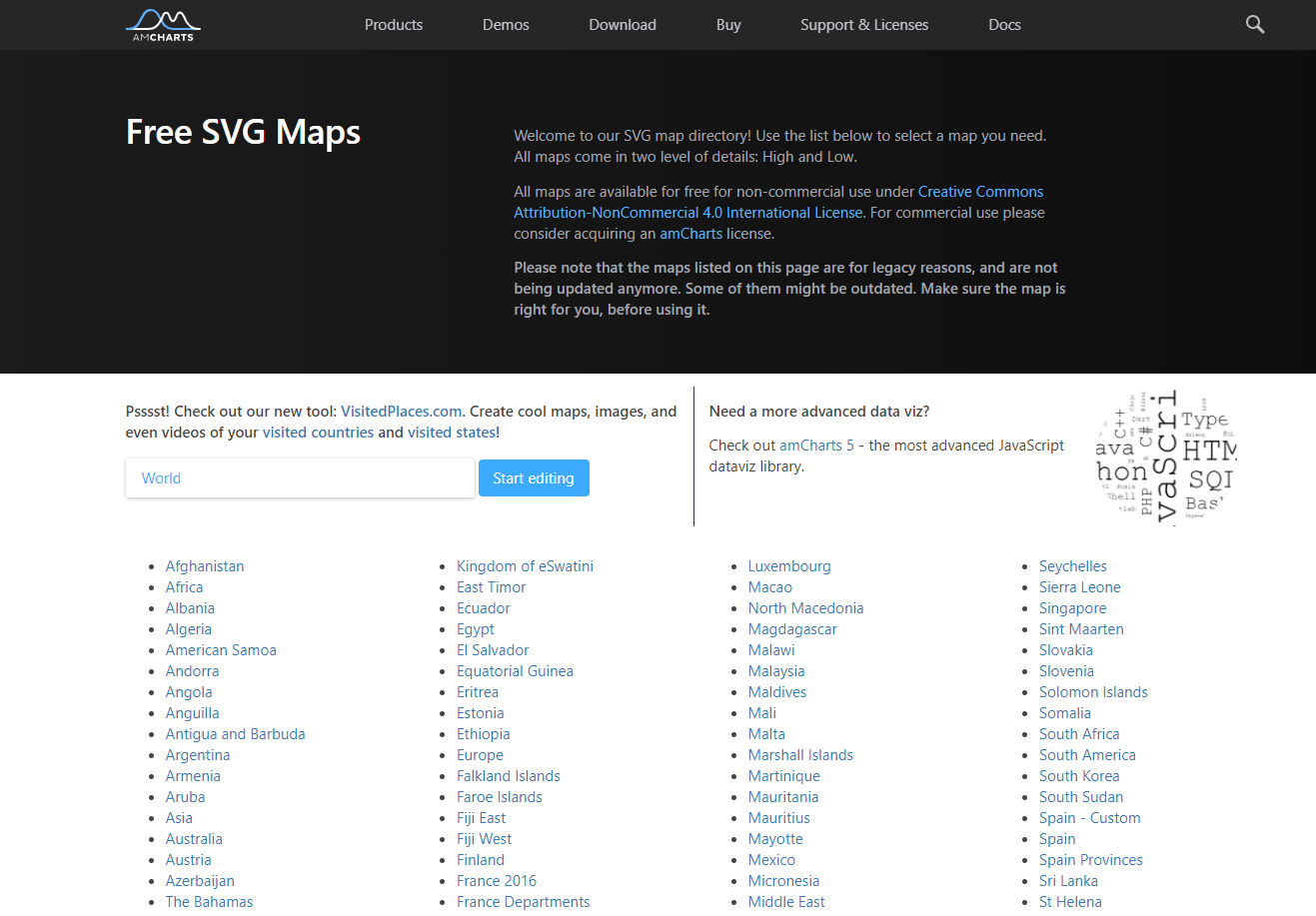Click the Start editing button
This screenshot has width=1316, height=916.
pyautogui.click(x=534, y=478)
